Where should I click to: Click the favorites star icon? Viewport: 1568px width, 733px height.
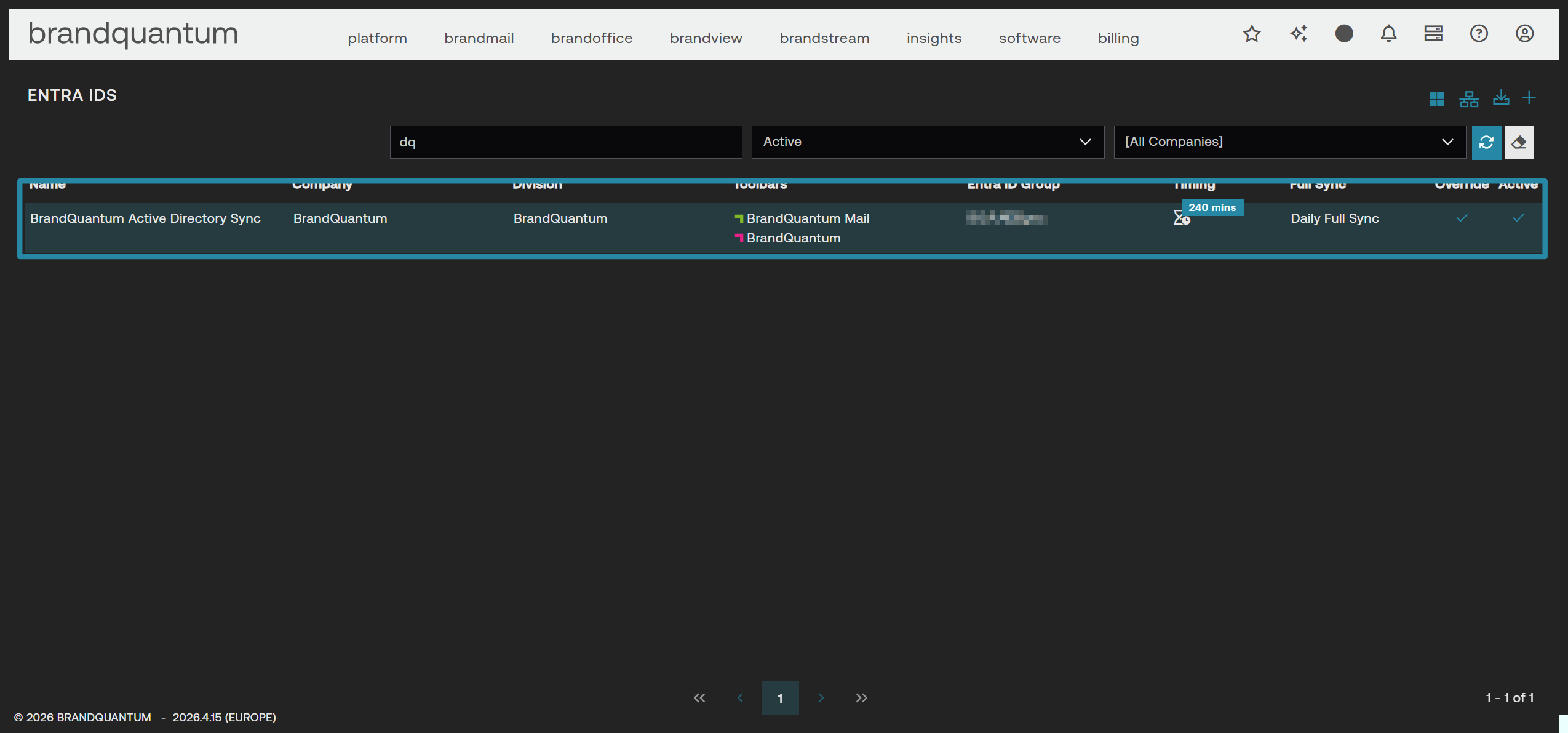click(x=1252, y=34)
